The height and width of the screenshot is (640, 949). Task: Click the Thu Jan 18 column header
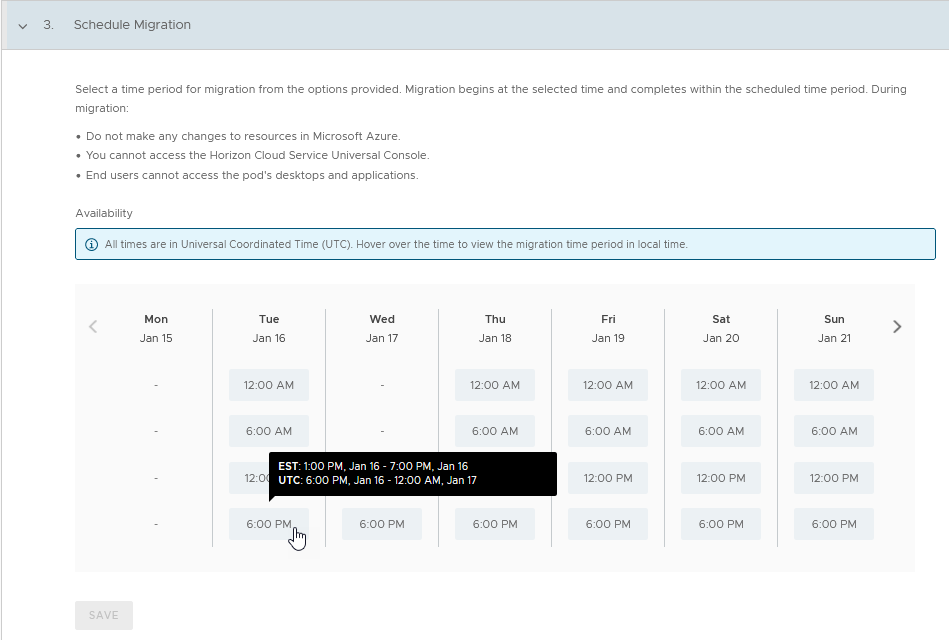(x=495, y=328)
